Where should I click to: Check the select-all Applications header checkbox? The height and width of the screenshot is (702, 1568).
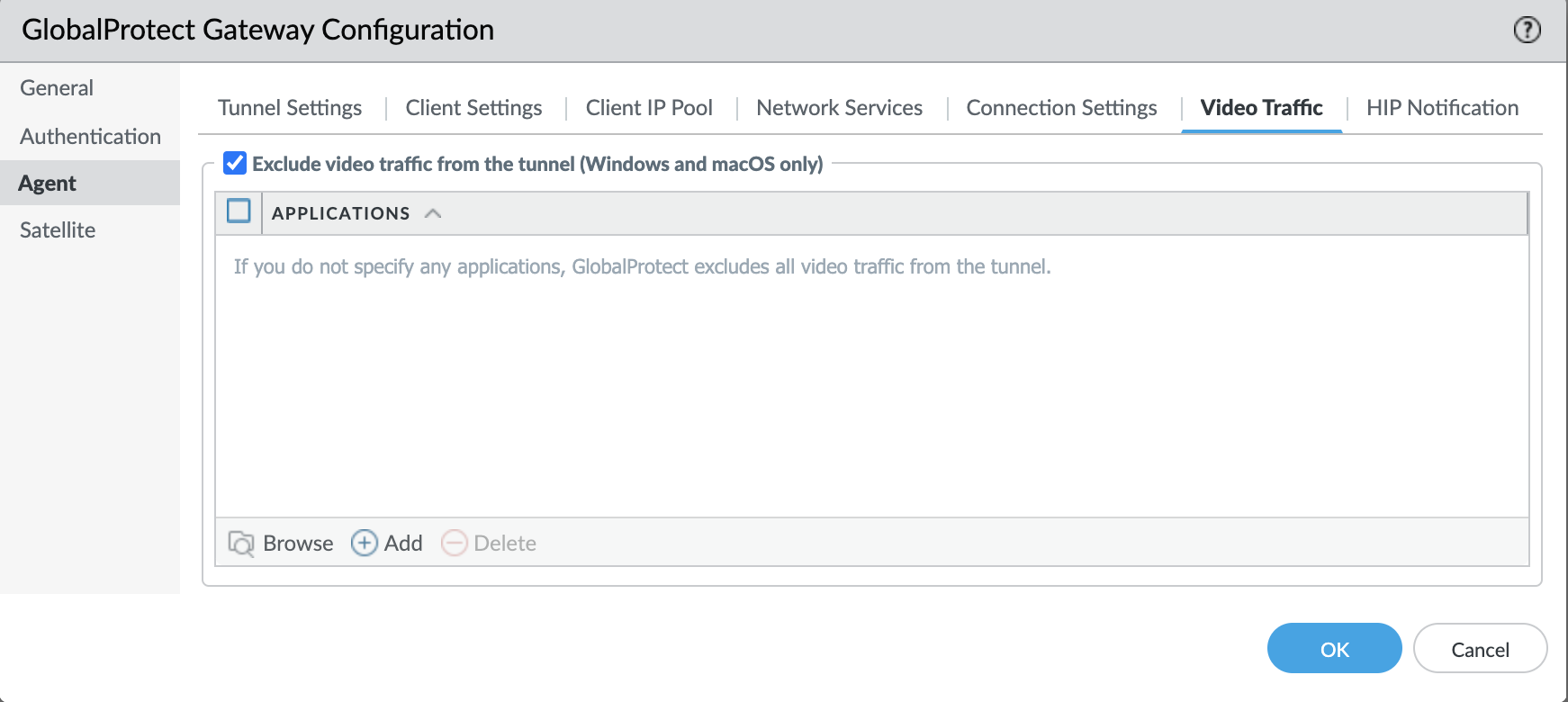[239, 211]
